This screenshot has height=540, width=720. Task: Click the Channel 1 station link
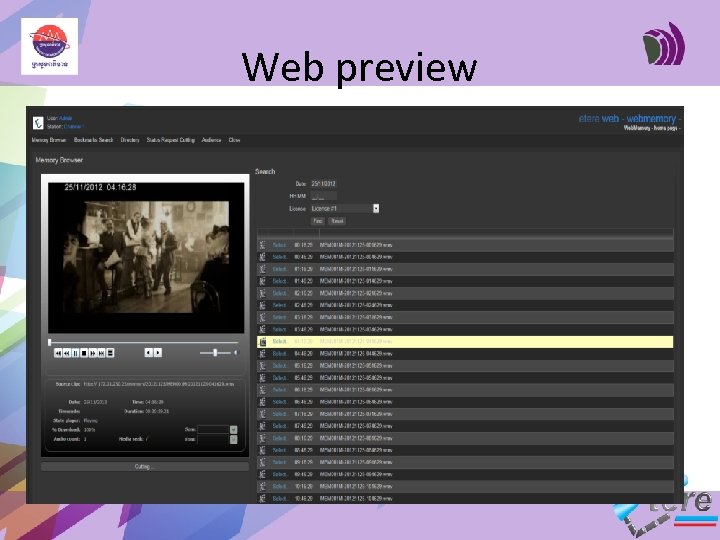74,126
